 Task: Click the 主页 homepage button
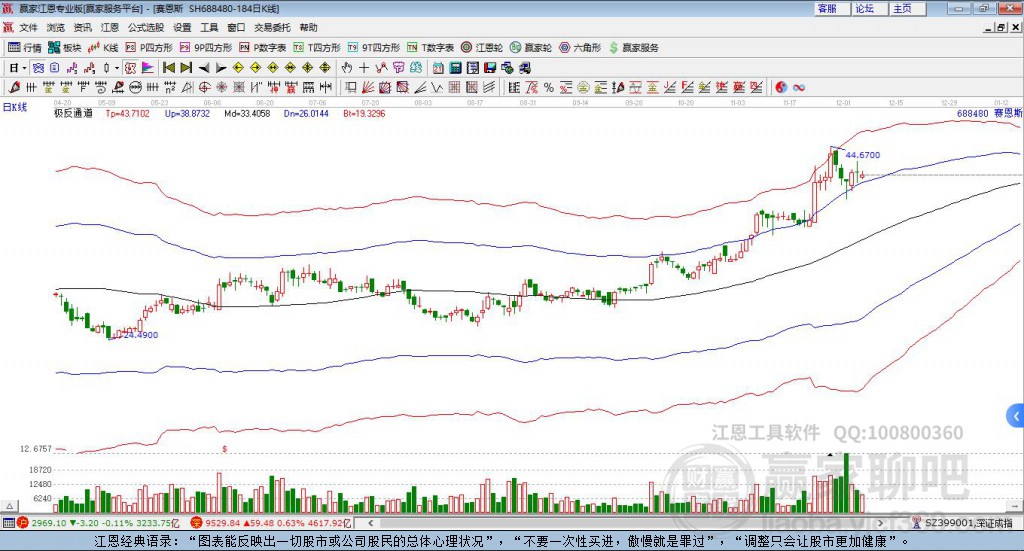tap(907, 8)
